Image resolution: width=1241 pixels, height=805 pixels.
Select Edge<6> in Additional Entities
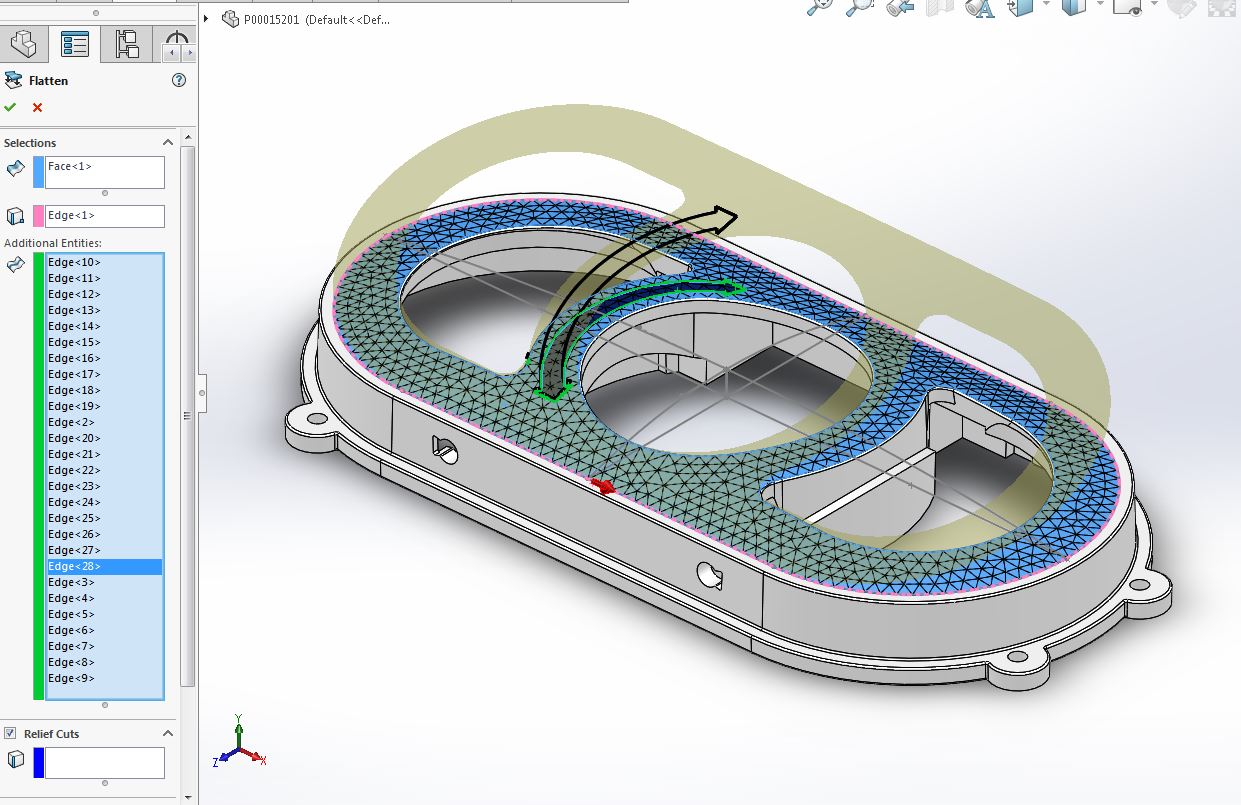point(105,630)
